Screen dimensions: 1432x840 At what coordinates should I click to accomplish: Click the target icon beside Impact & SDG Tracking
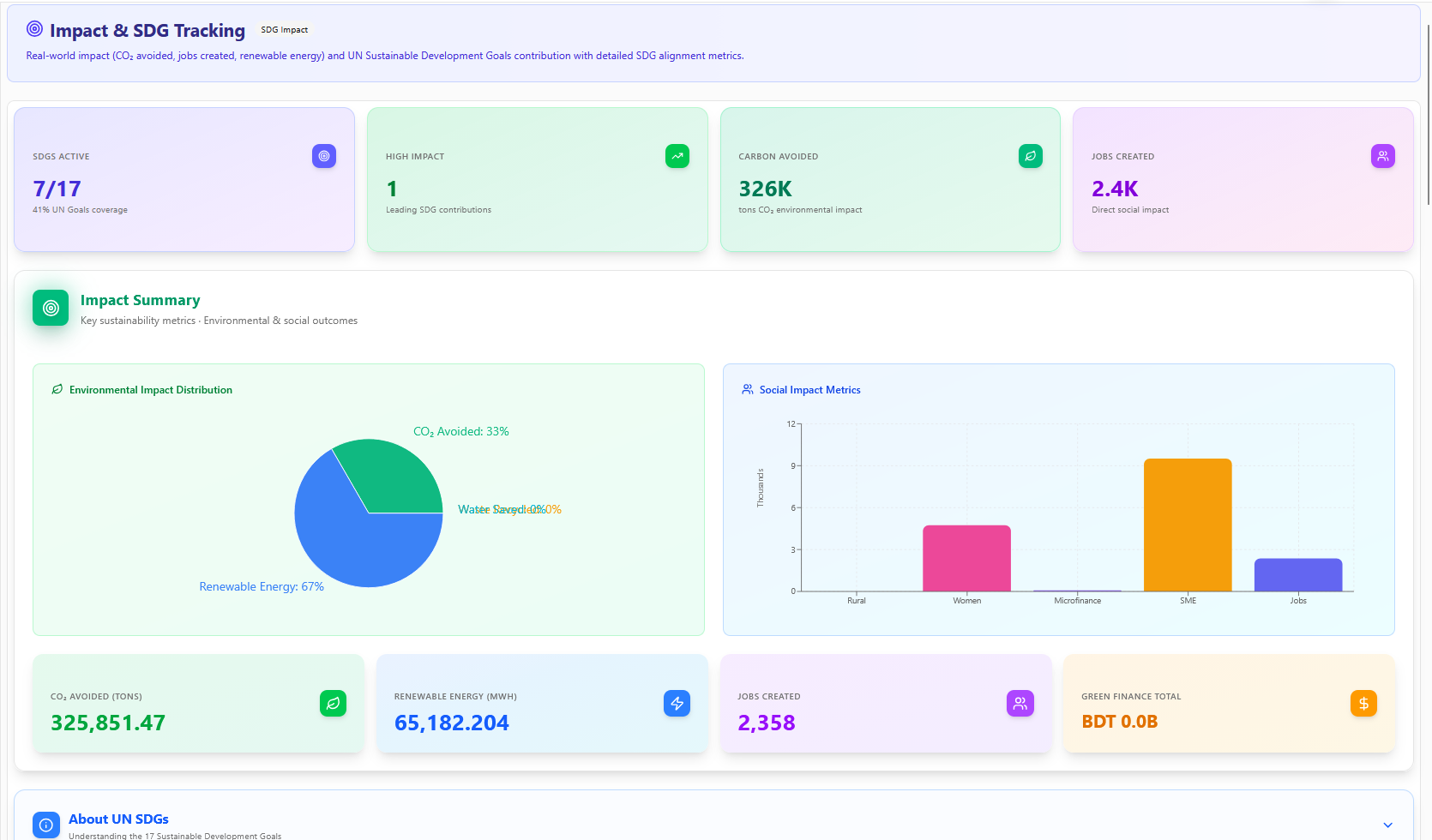click(x=34, y=29)
